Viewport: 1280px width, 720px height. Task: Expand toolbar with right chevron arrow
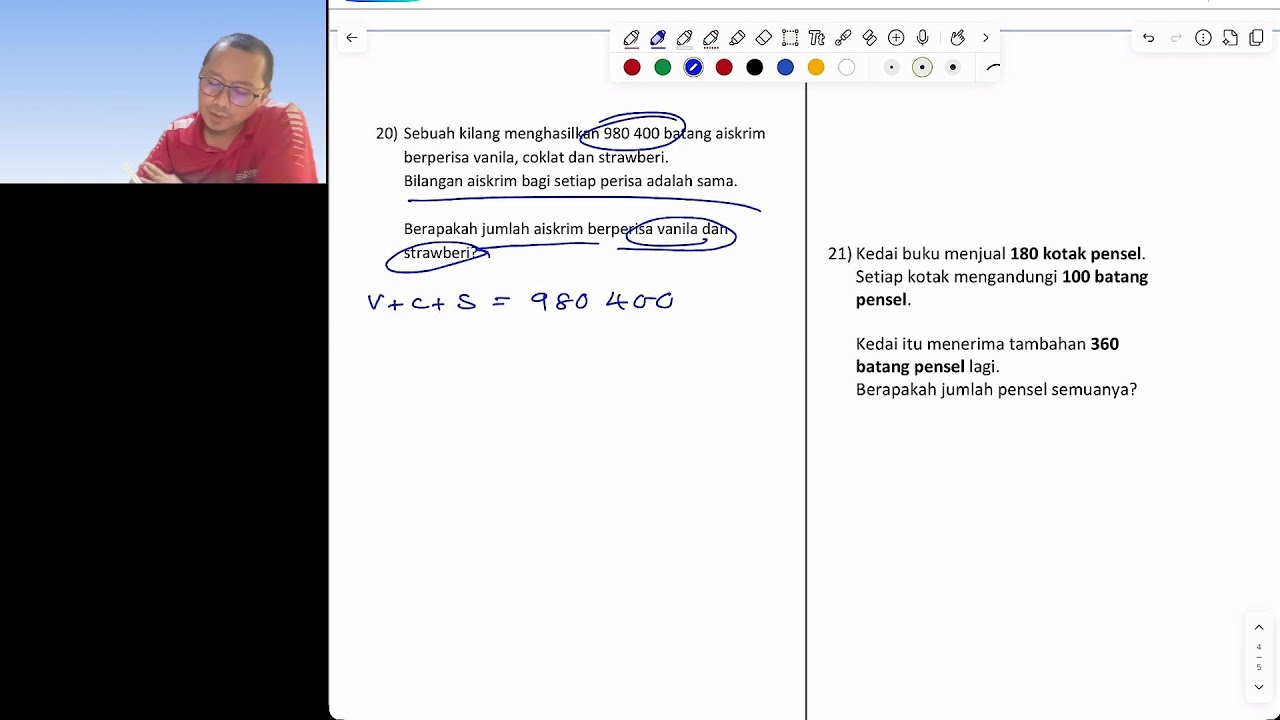985,38
